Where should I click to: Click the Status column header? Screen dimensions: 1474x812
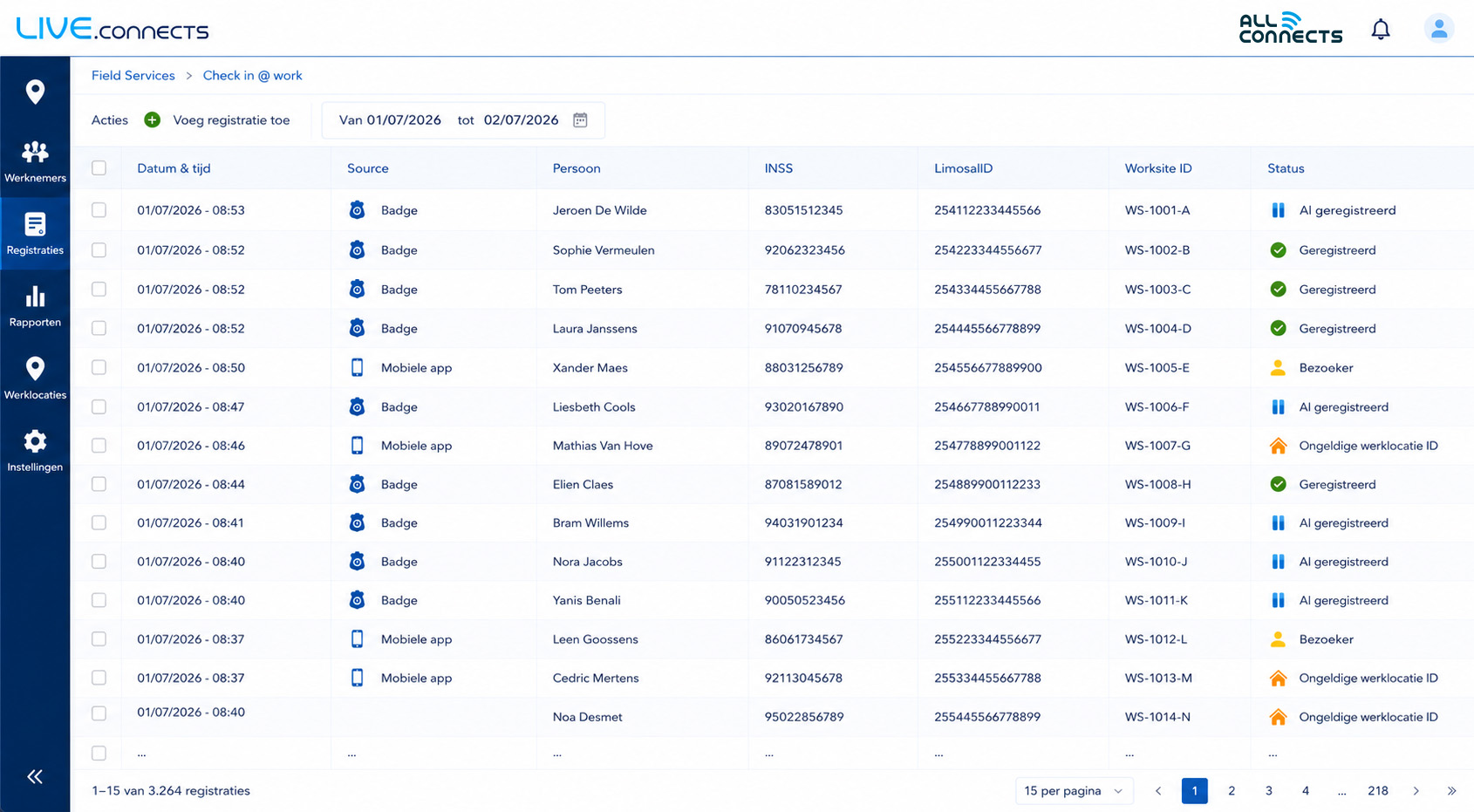[1286, 168]
